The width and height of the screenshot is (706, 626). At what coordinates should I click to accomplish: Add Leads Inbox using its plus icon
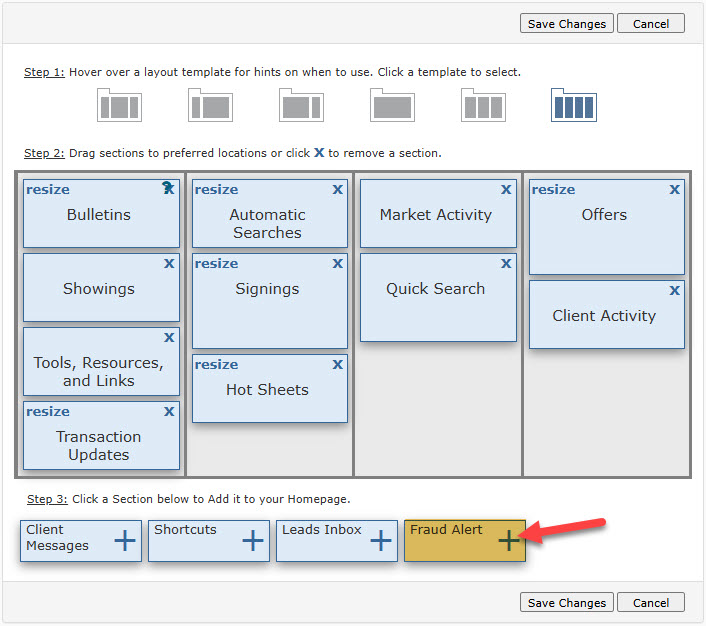tap(380, 540)
